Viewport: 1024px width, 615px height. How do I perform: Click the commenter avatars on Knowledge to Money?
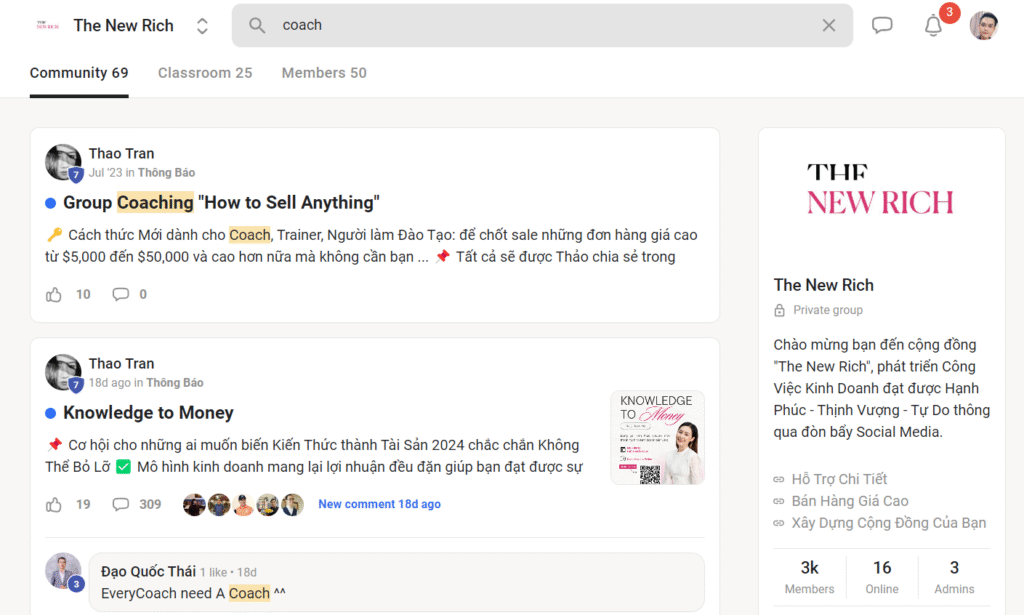tap(243, 505)
